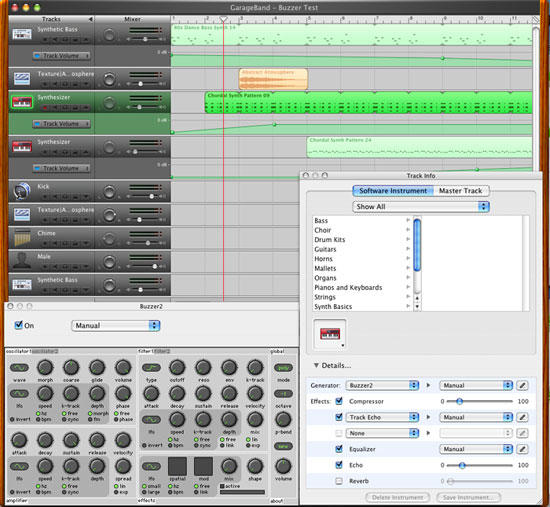The height and width of the screenshot is (507, 550).
Task: Switch to the filter 2 tab in Buzzer2
Action: pos(162,351)
